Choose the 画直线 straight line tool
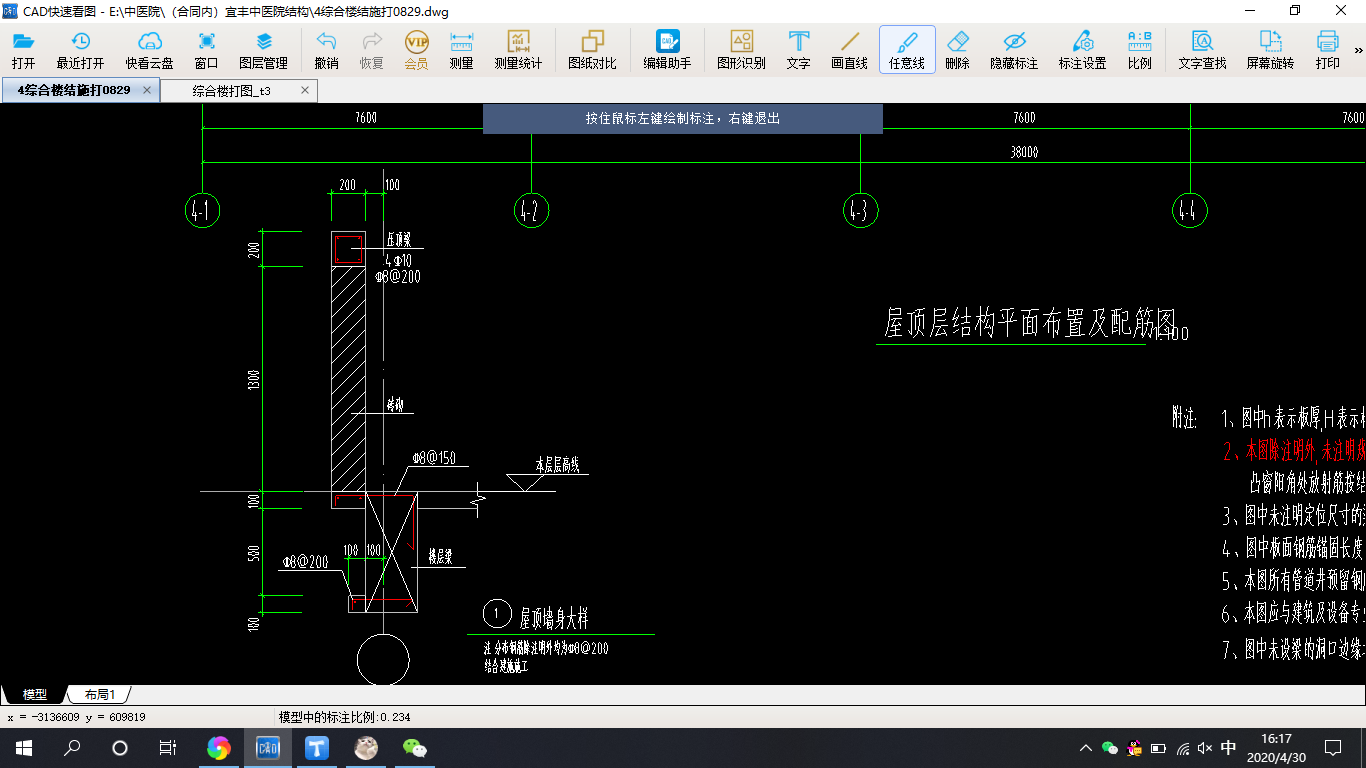Viewport: 1366px width, 768px height. coord(849,50)
